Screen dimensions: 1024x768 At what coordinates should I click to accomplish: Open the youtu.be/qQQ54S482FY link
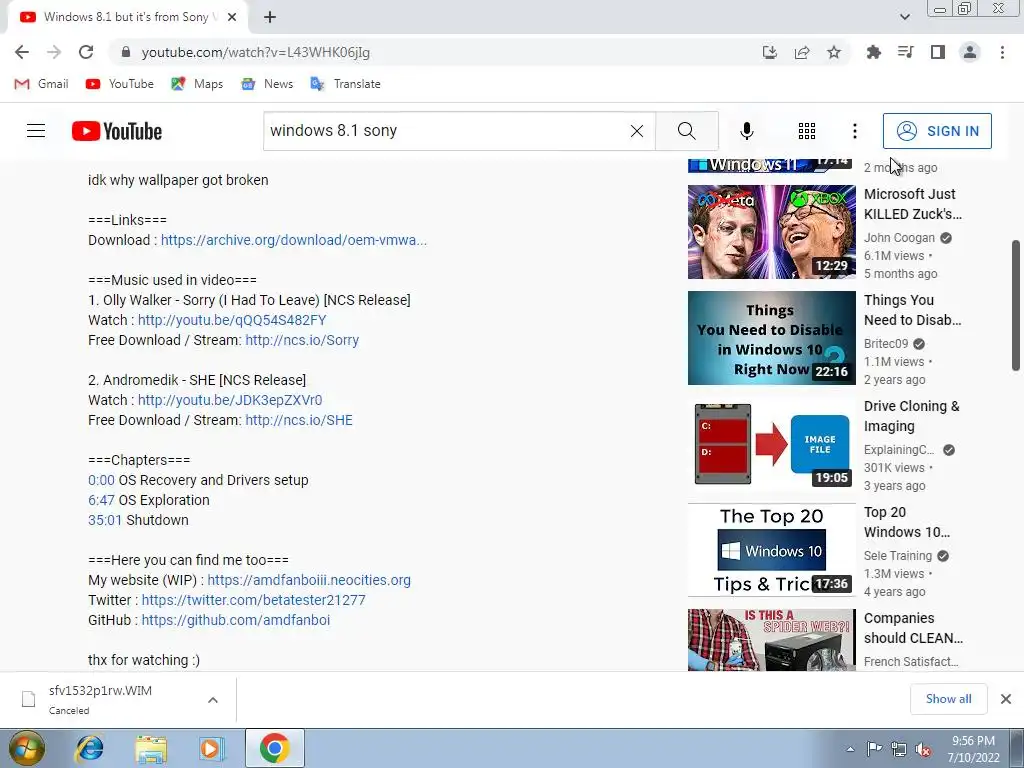pos(232,320)
